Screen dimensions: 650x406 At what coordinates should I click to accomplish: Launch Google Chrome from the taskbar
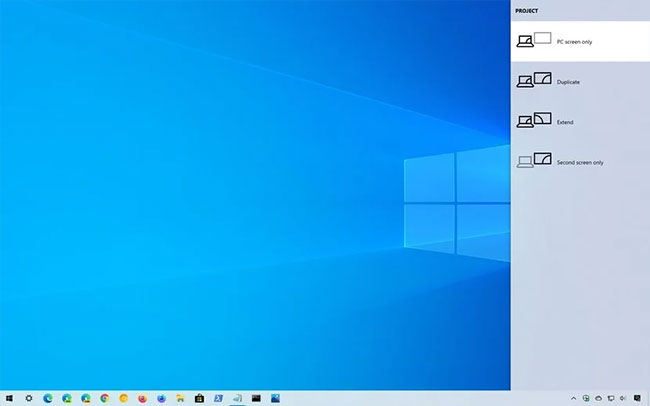(x=104, y=399)
